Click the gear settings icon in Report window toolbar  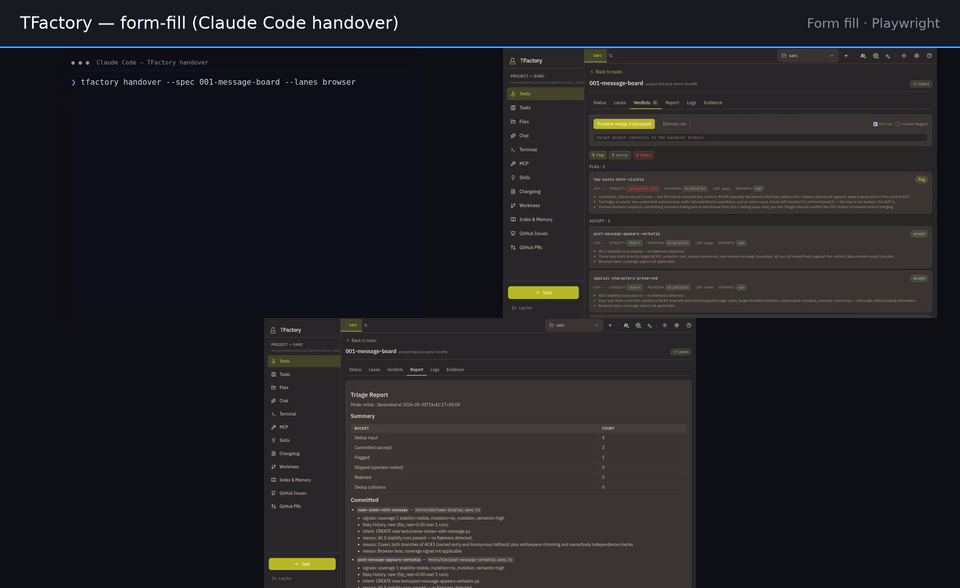click(677, 325)
